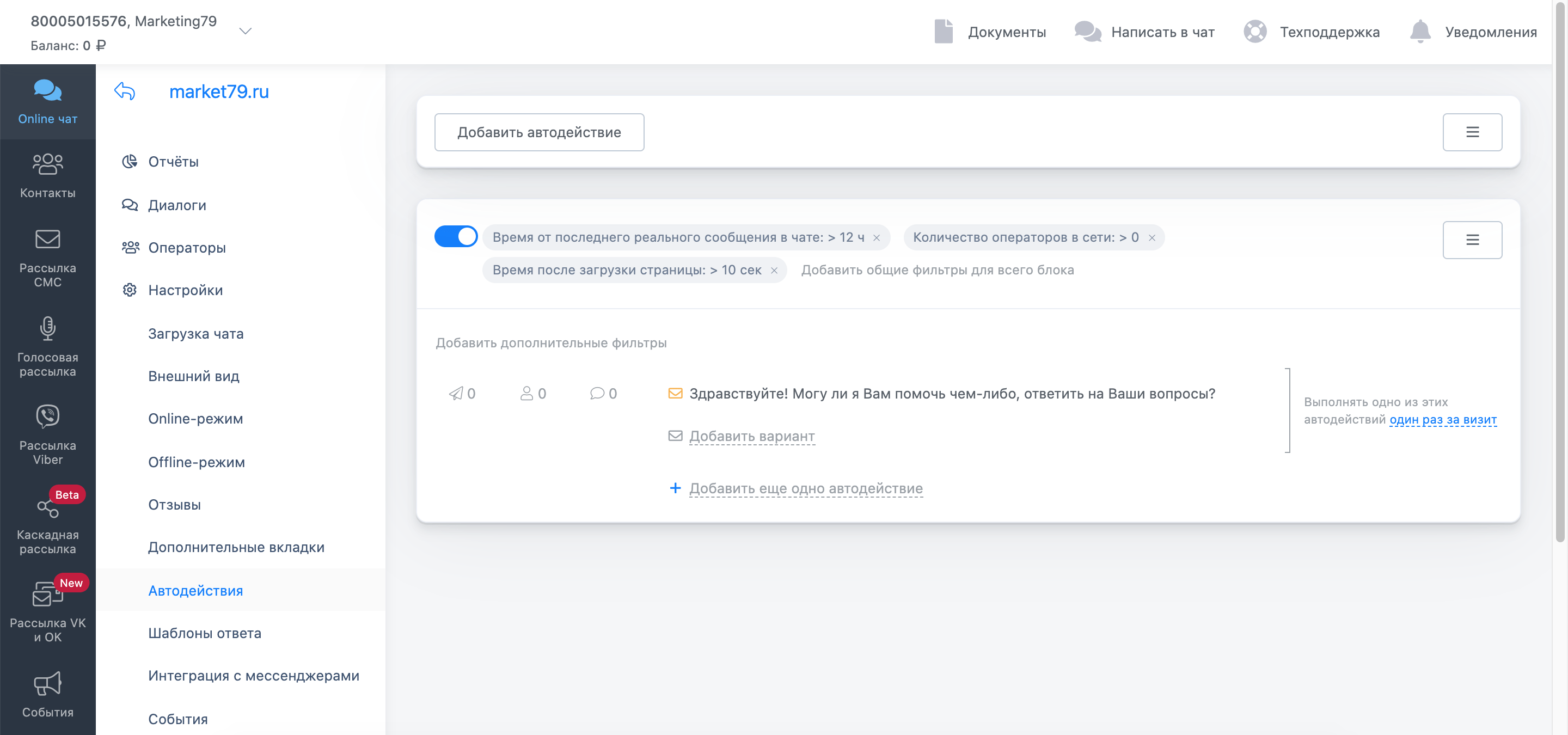1568x735 pixels.
Task: Open the Каскадная рассылка beta section
Action: tap(47, 523)
